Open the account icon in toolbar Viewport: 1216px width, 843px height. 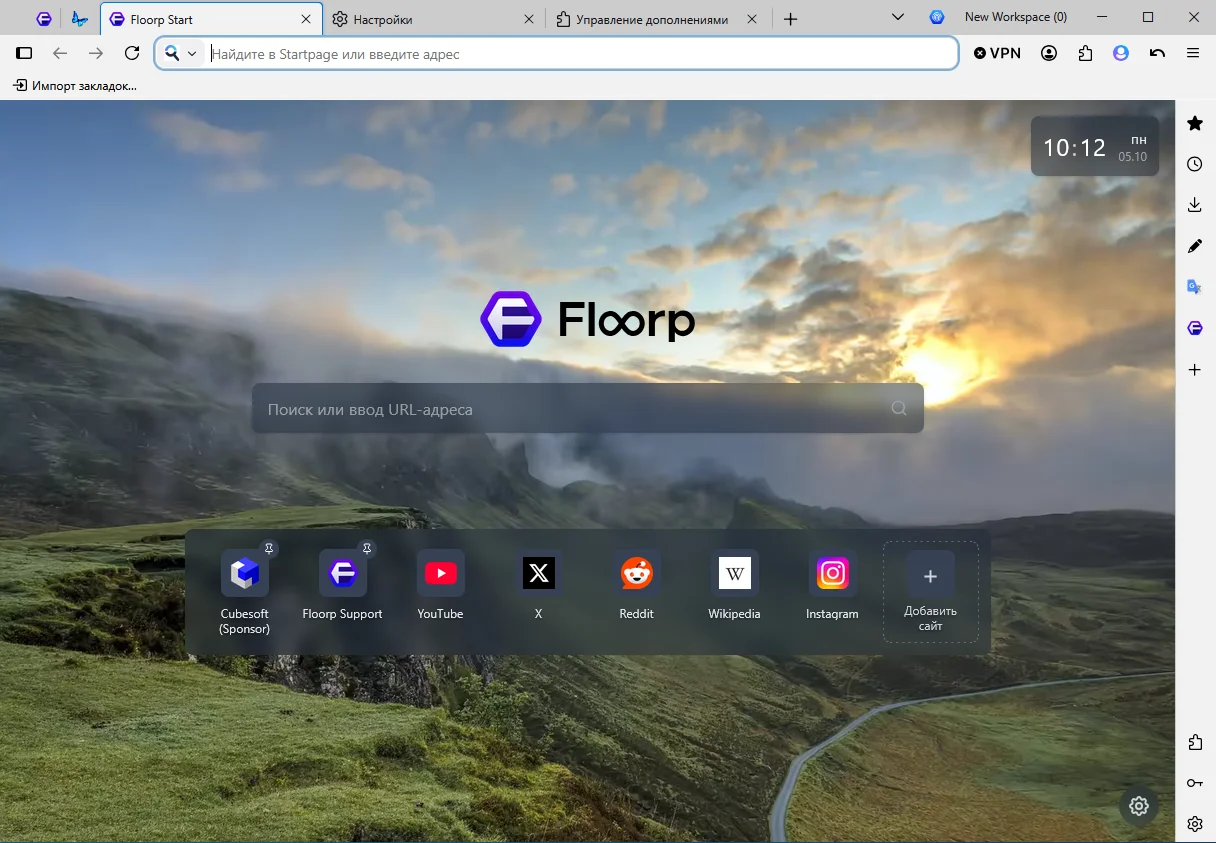point(1049,53)
